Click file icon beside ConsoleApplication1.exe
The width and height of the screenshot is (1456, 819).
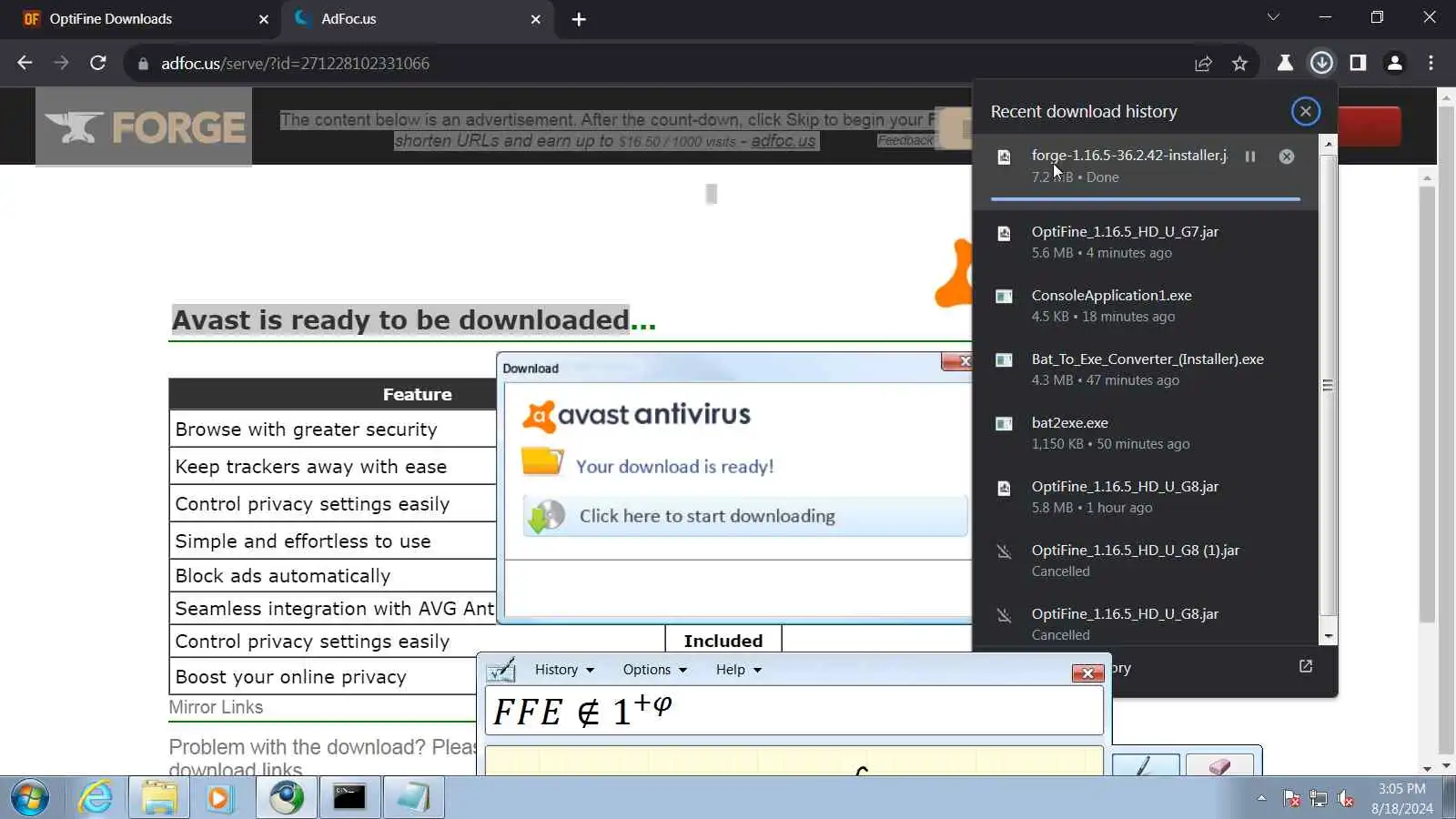tap(1004, 296)
